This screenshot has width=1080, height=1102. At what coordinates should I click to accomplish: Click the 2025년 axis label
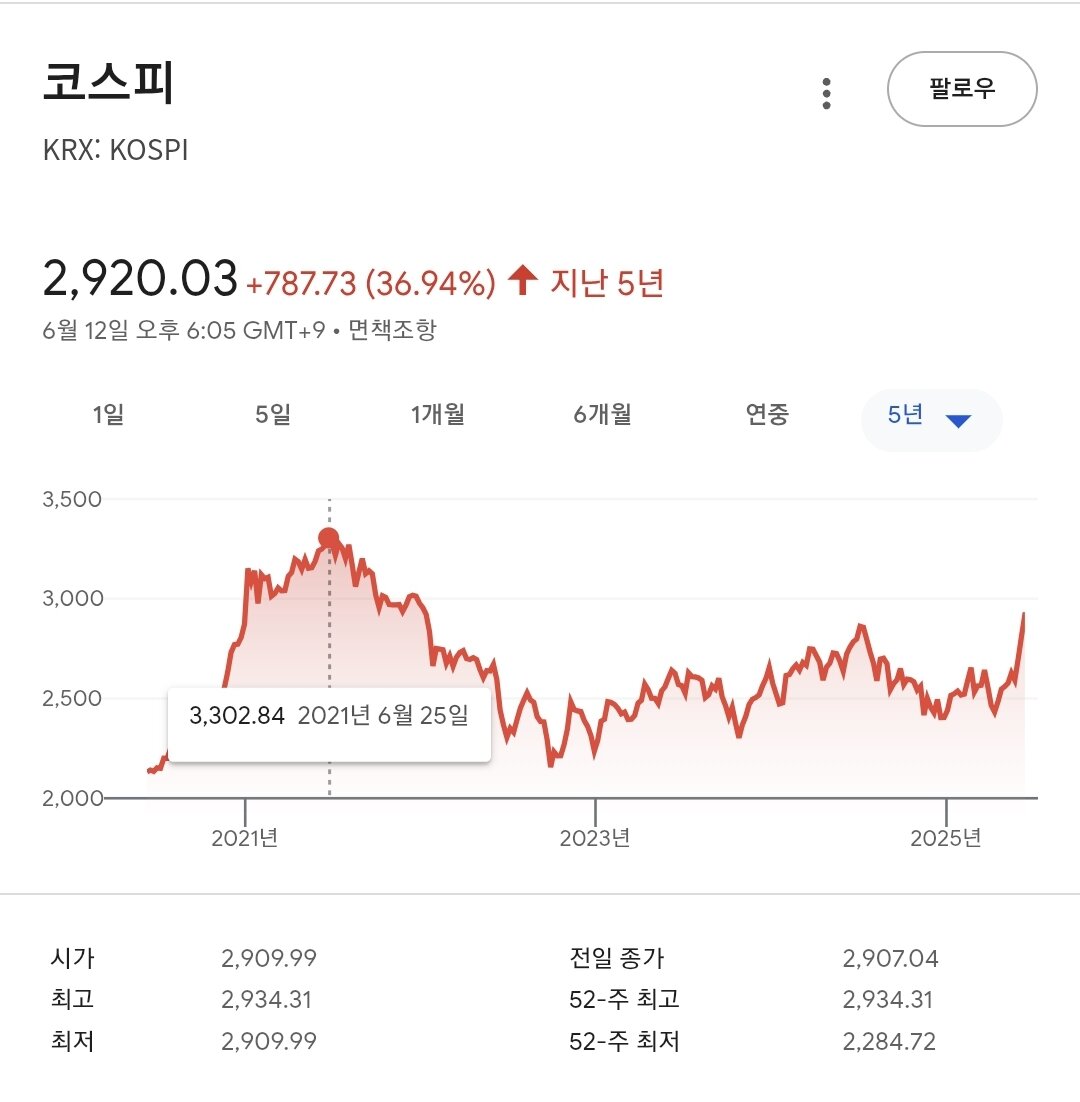coord(945,838)
